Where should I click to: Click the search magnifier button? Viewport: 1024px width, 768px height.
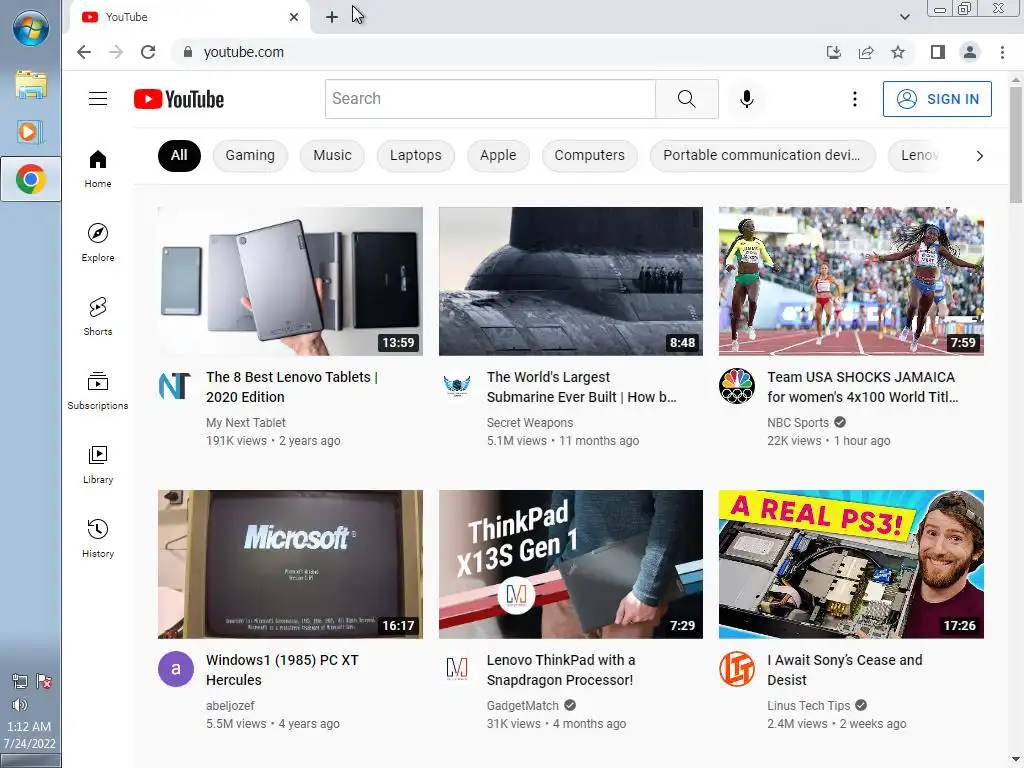(686, 99)
